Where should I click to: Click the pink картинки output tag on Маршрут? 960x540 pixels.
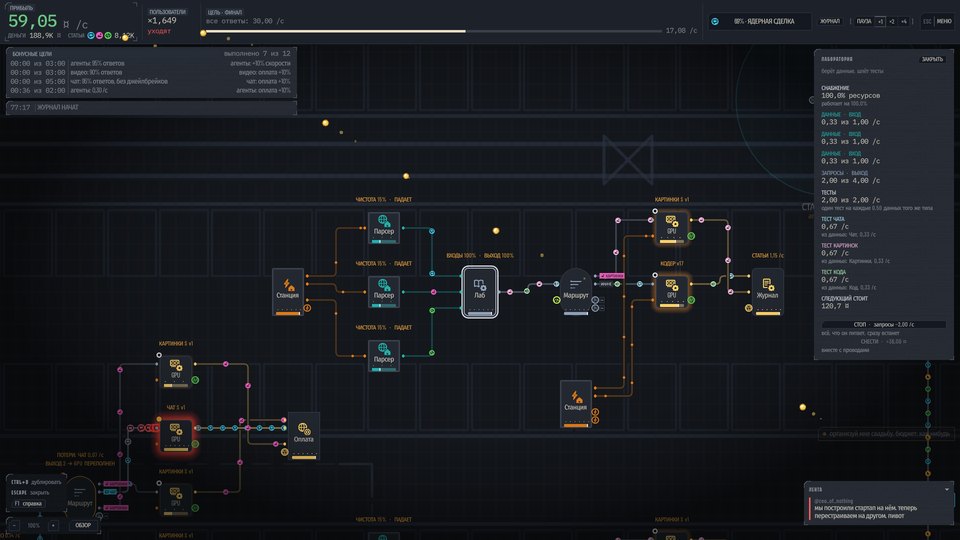pos(612,276)
